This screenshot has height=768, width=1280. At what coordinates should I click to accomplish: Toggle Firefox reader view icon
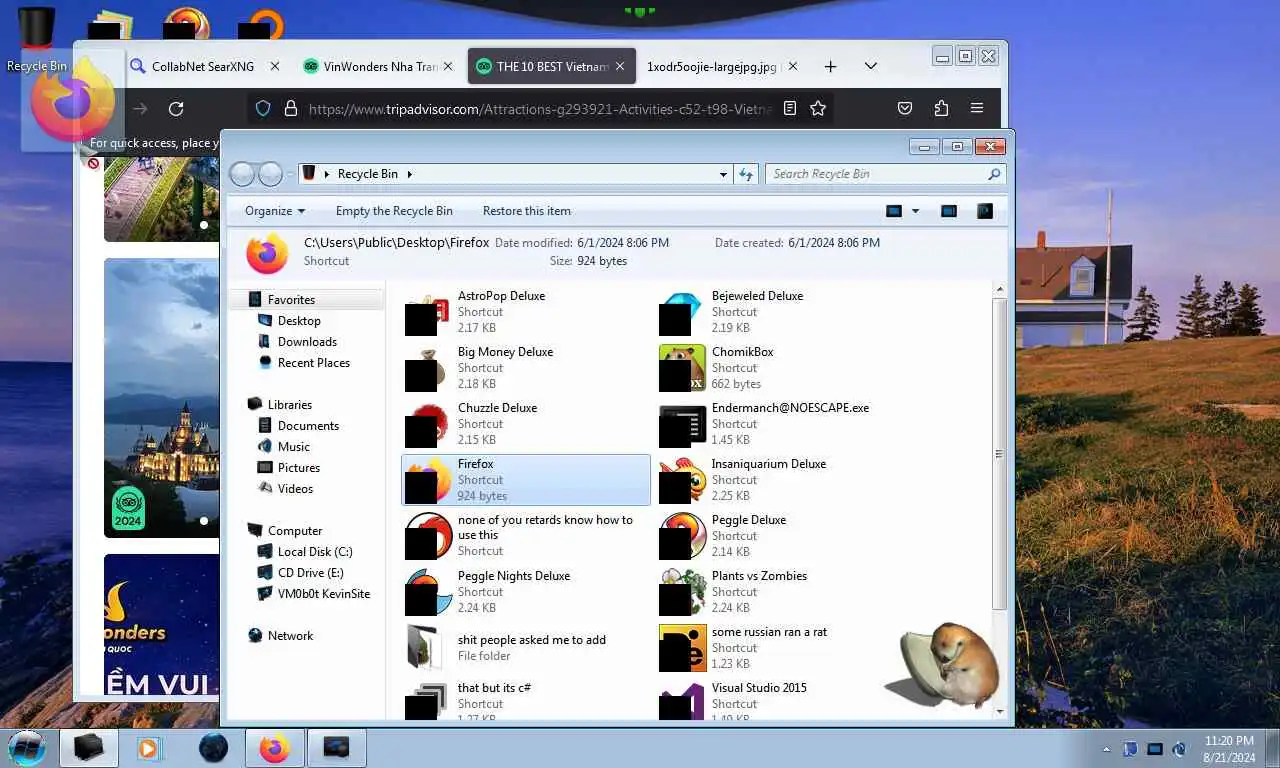(790, 109)
